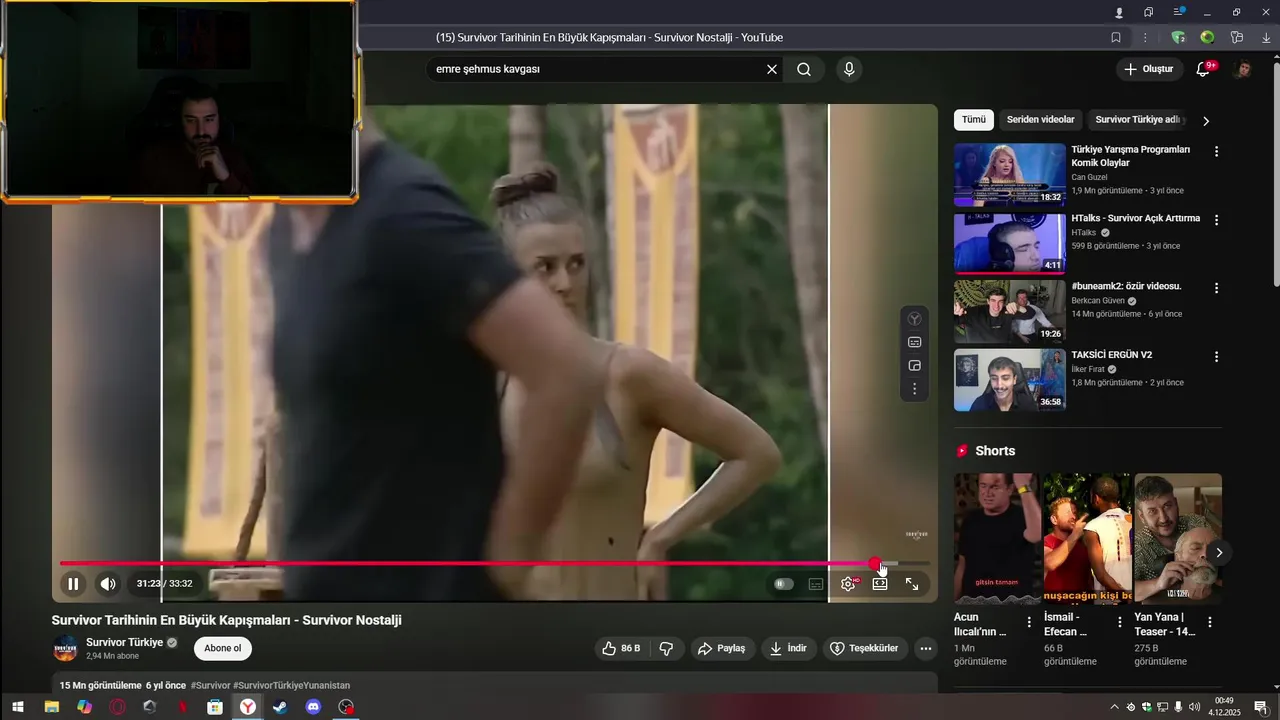Open options for Acun Ilıcalı'nın short
1280x720 pixels.
point(1029,622)
